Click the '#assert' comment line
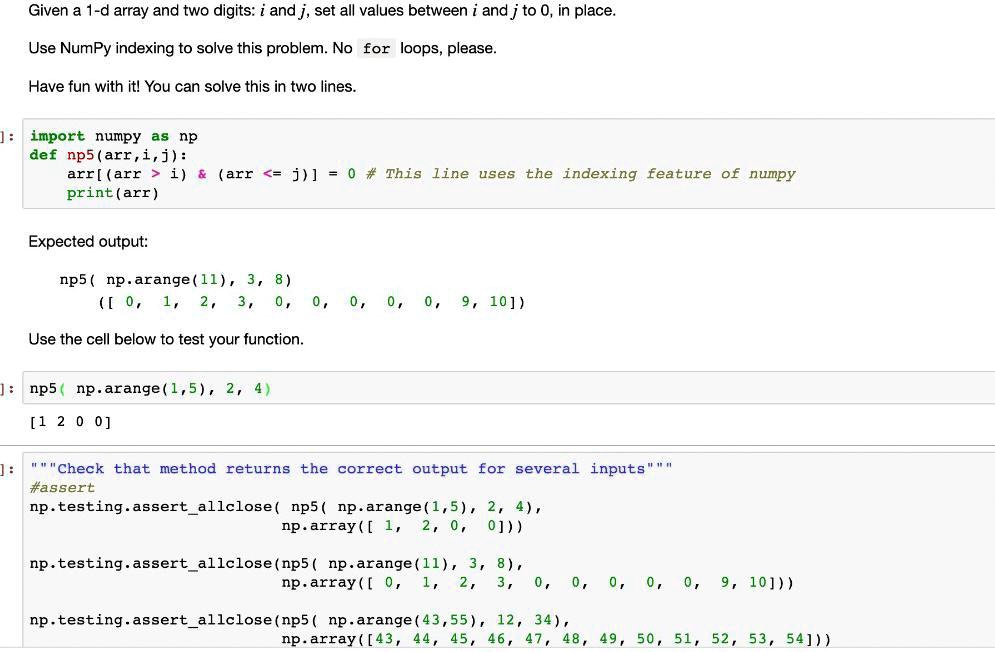The height and width of the screenshot is (652, 995). tap(62, 488)
